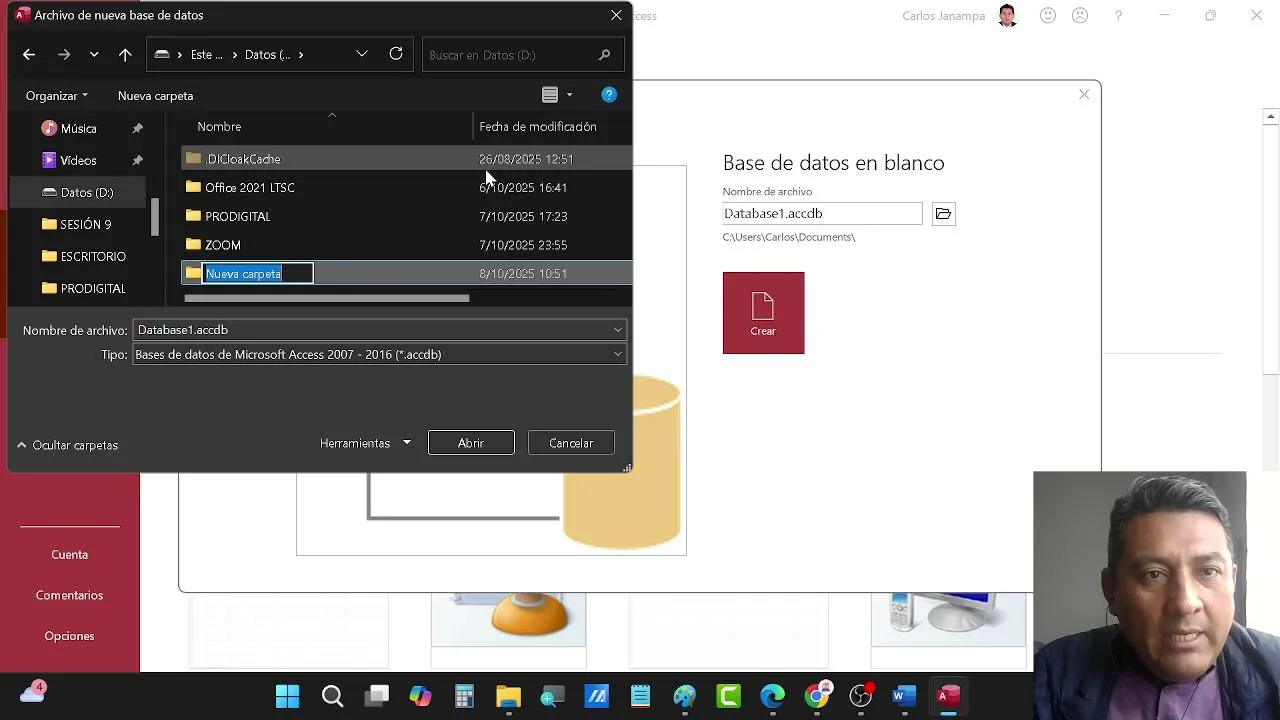The width and height of the screenshot is (1280, 720).
Task: Open Microsoft Edge from the taskbar
Action: click(773, 696)
